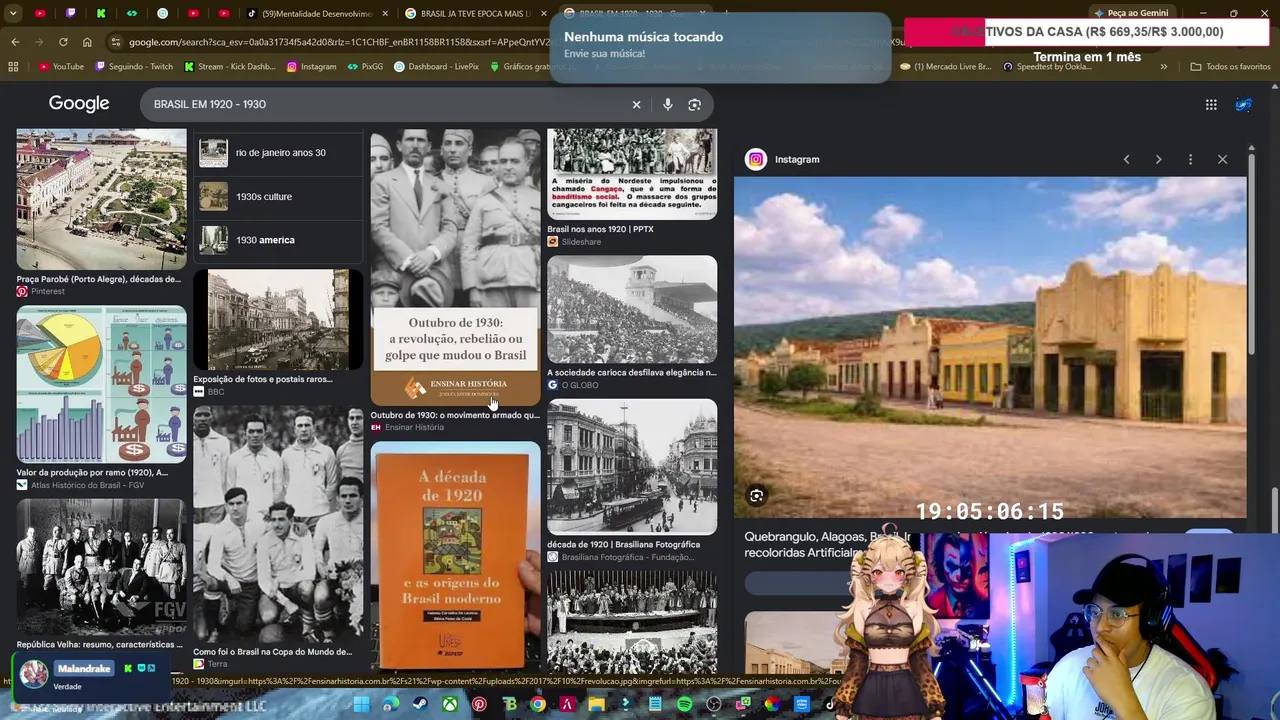Viewport: 1280px width, 720px height.
Task: Search inside image with the Lens button
Action: click(x=756, y=495)
